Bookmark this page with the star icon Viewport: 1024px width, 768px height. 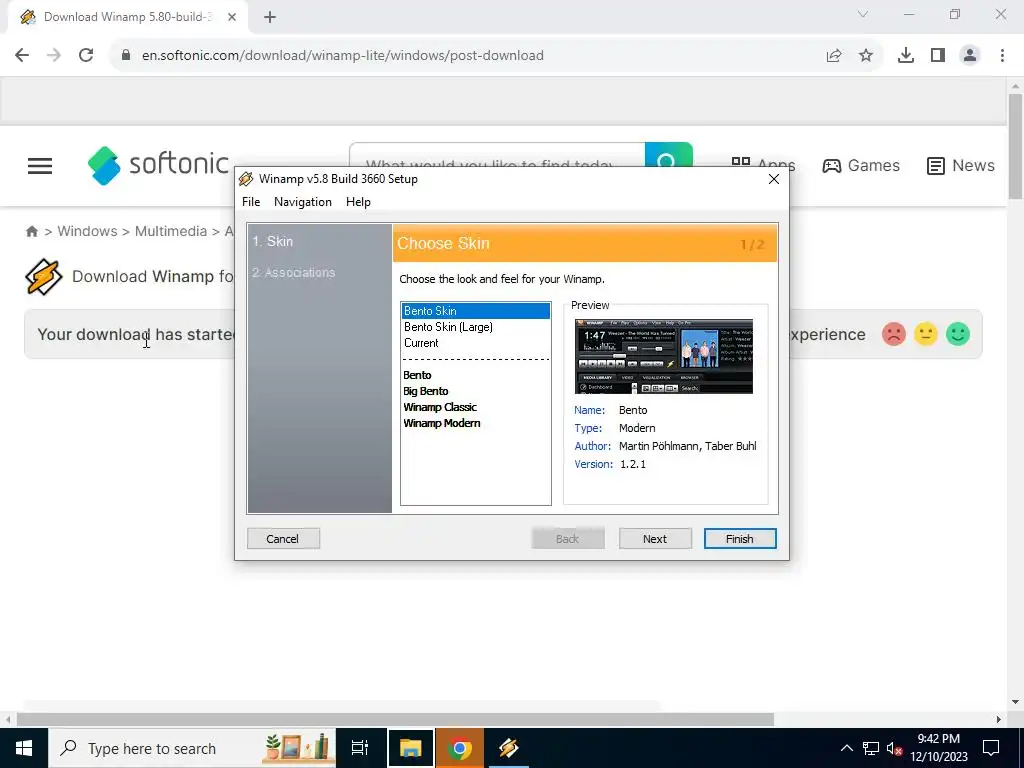866,56
